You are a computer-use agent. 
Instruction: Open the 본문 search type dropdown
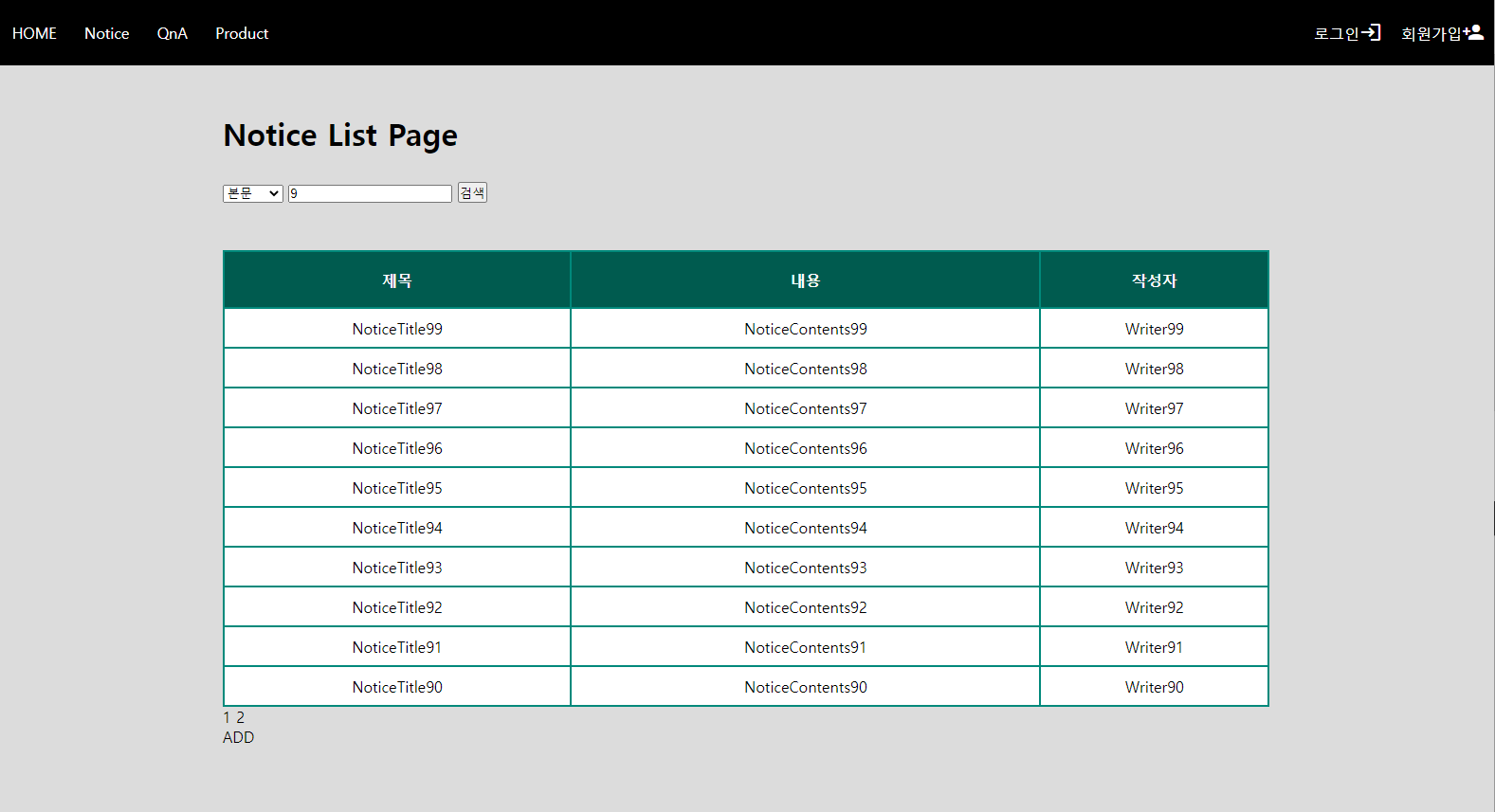click(x=253, y=193)
